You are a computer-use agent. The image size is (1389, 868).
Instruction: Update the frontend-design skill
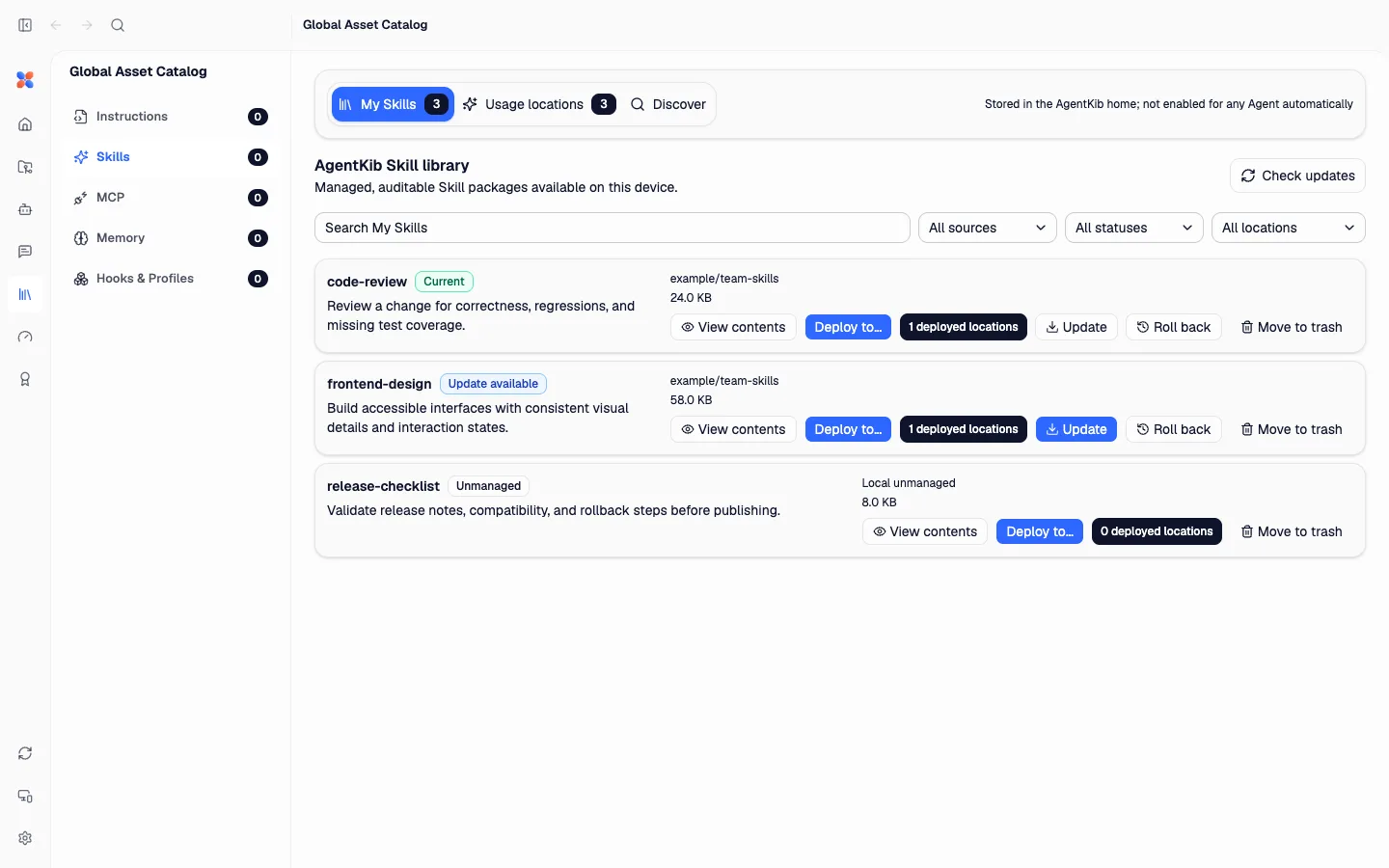tap(1076, 429)
